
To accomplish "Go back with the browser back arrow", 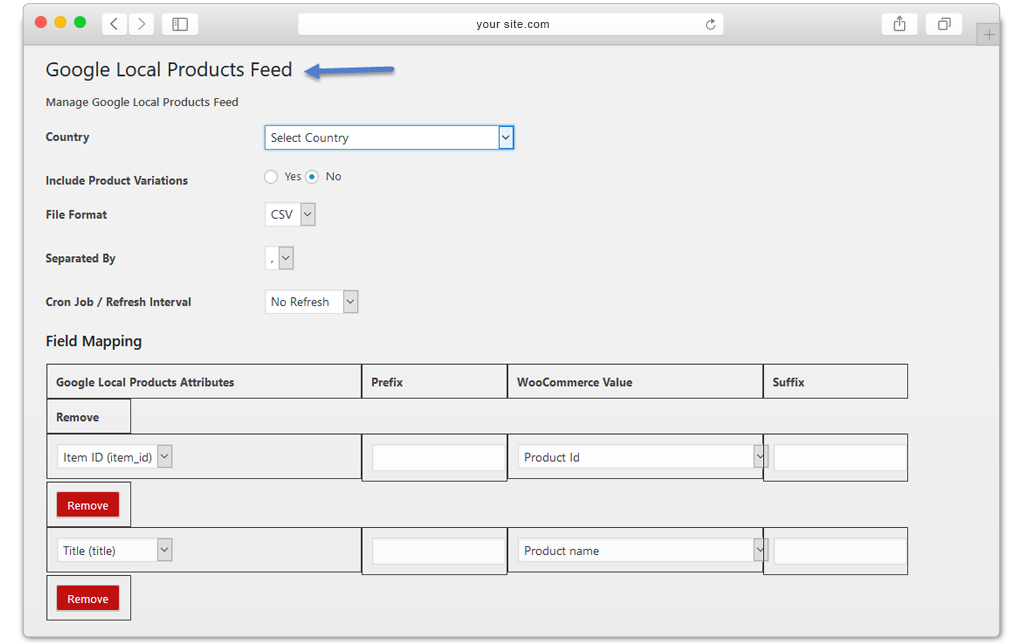I will [114, 24].
